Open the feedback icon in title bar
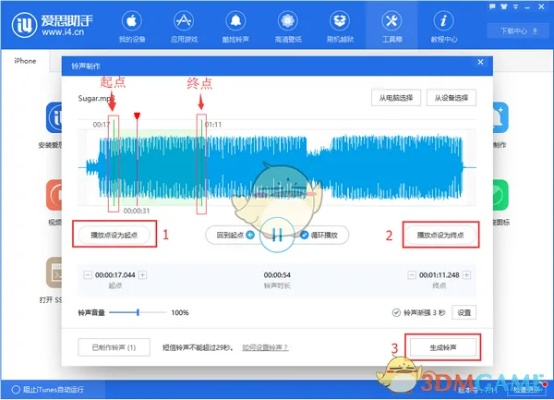Viewport: 554px width, 400px height. pos(492,6)
